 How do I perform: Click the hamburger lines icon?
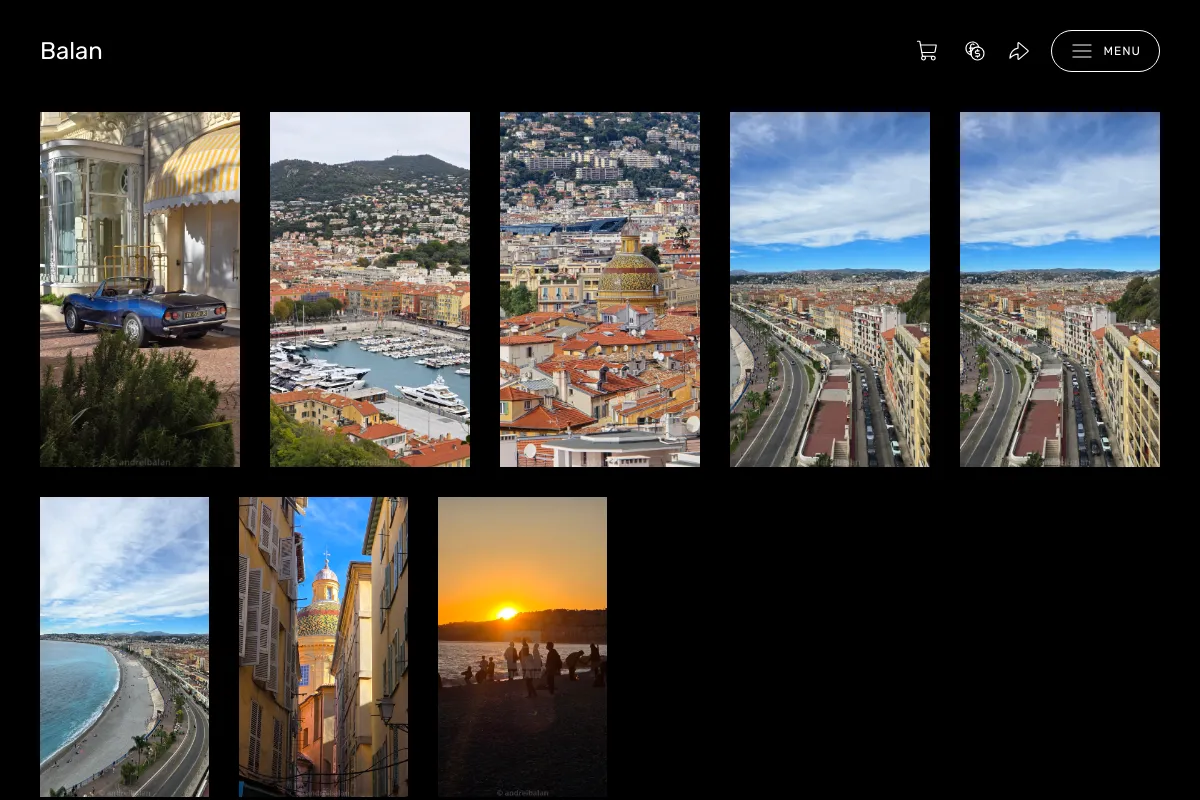click(x=1082, y=51)
